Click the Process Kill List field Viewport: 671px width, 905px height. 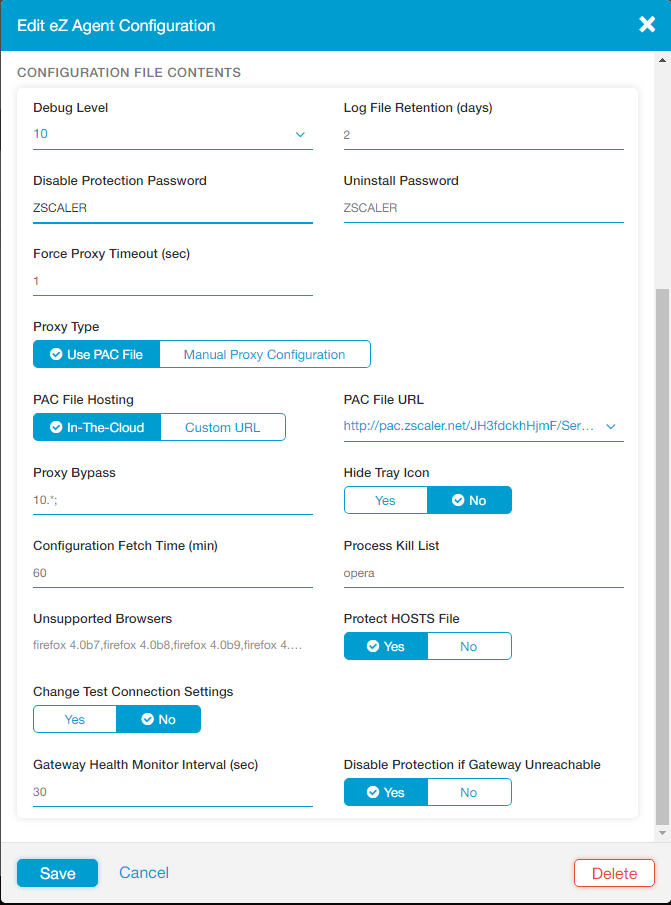(x=483, y=574)
